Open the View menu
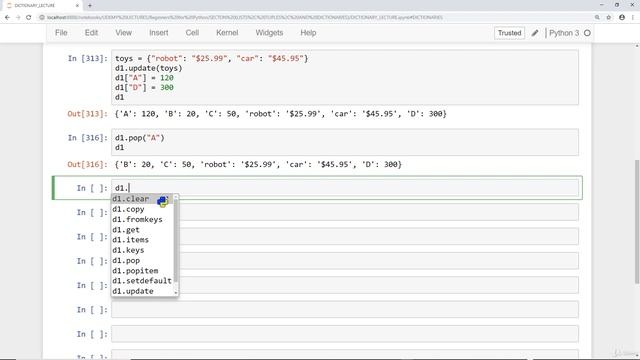Viewport: 640px width, 360px height. [123, 33]
